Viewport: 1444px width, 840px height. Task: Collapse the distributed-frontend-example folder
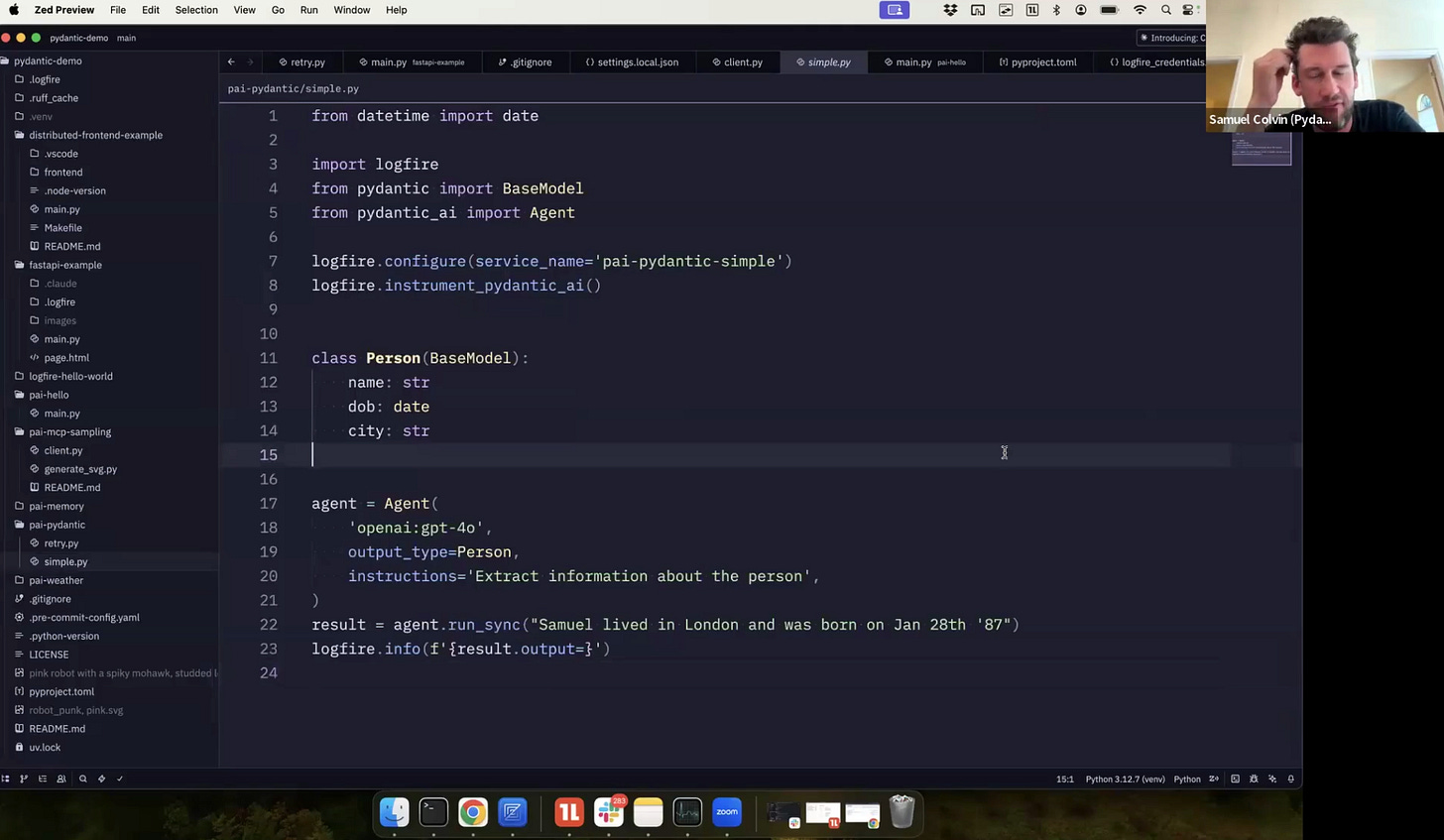(95, 135)
